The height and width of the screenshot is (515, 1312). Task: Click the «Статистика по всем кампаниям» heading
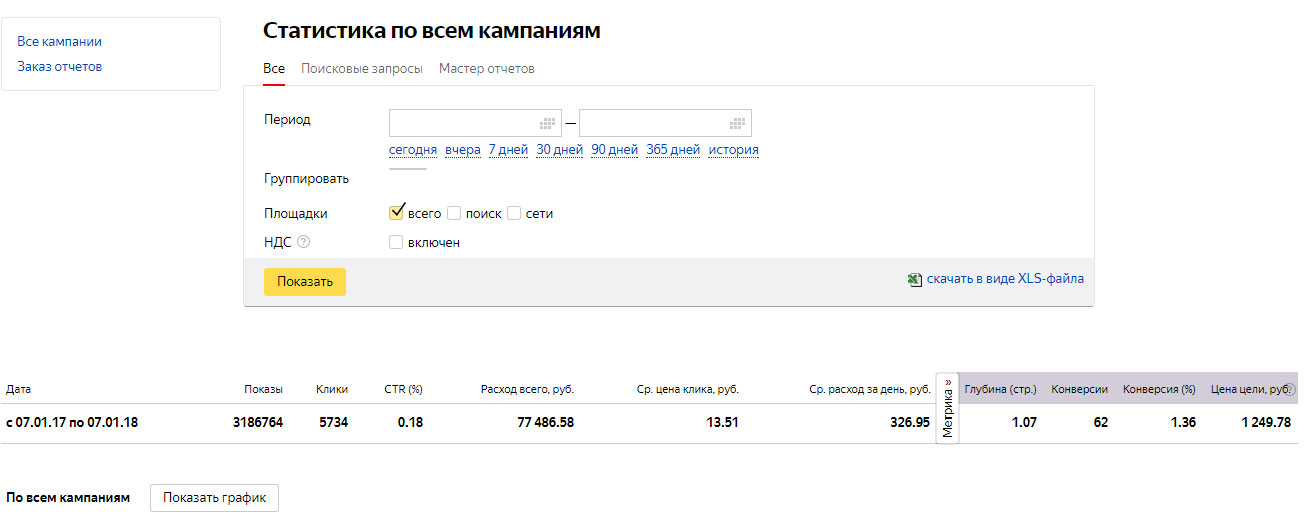[x=432, y=30]
